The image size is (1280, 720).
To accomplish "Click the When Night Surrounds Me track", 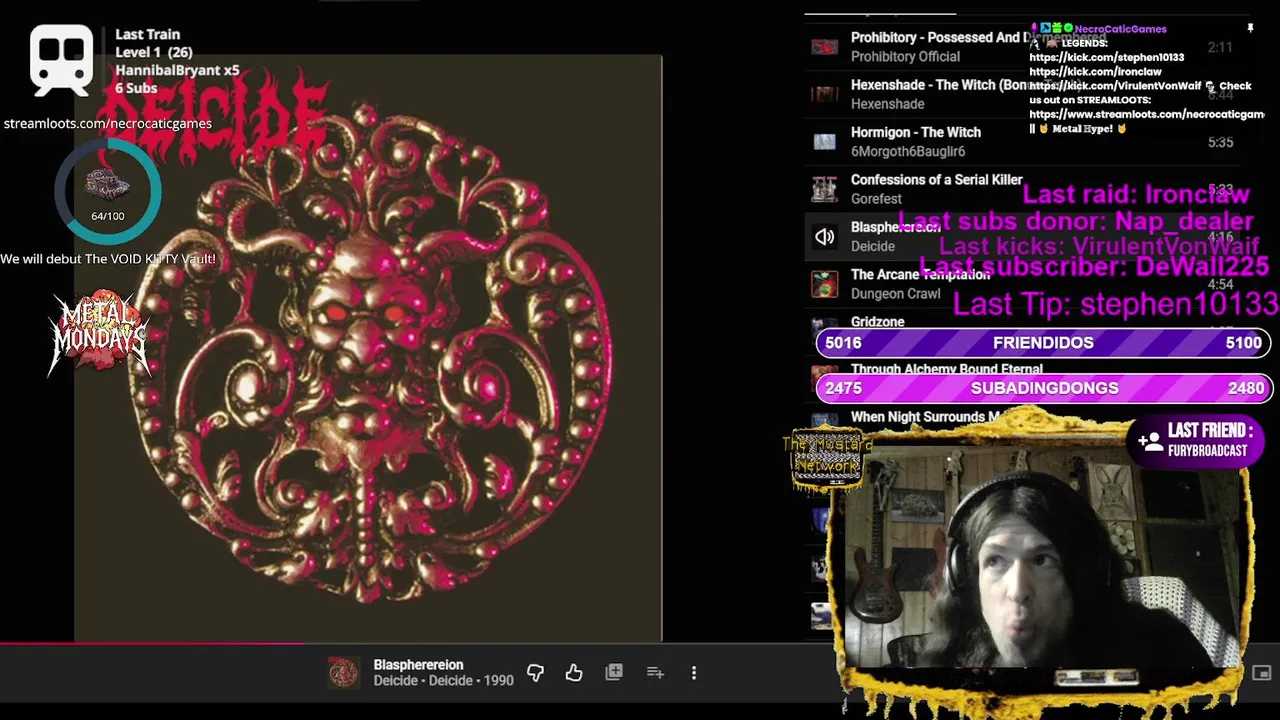I will [928, 417].
